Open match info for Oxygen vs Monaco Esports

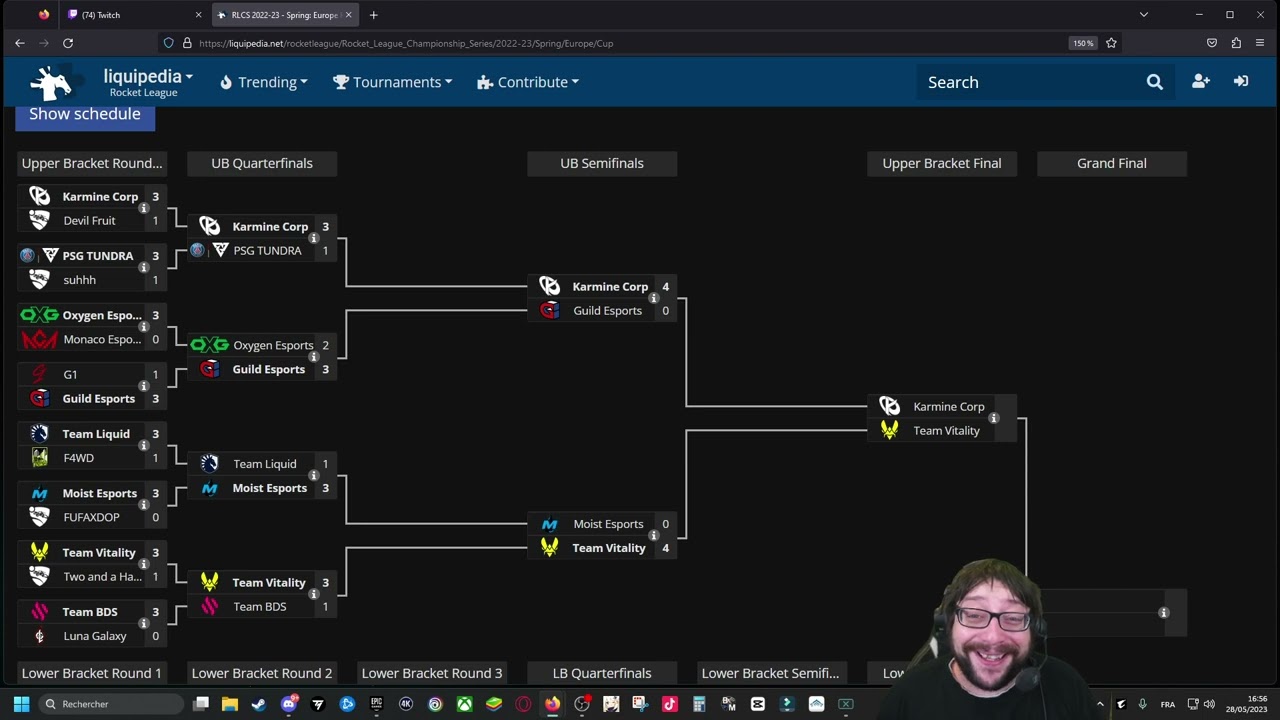(x=143, y=327)
